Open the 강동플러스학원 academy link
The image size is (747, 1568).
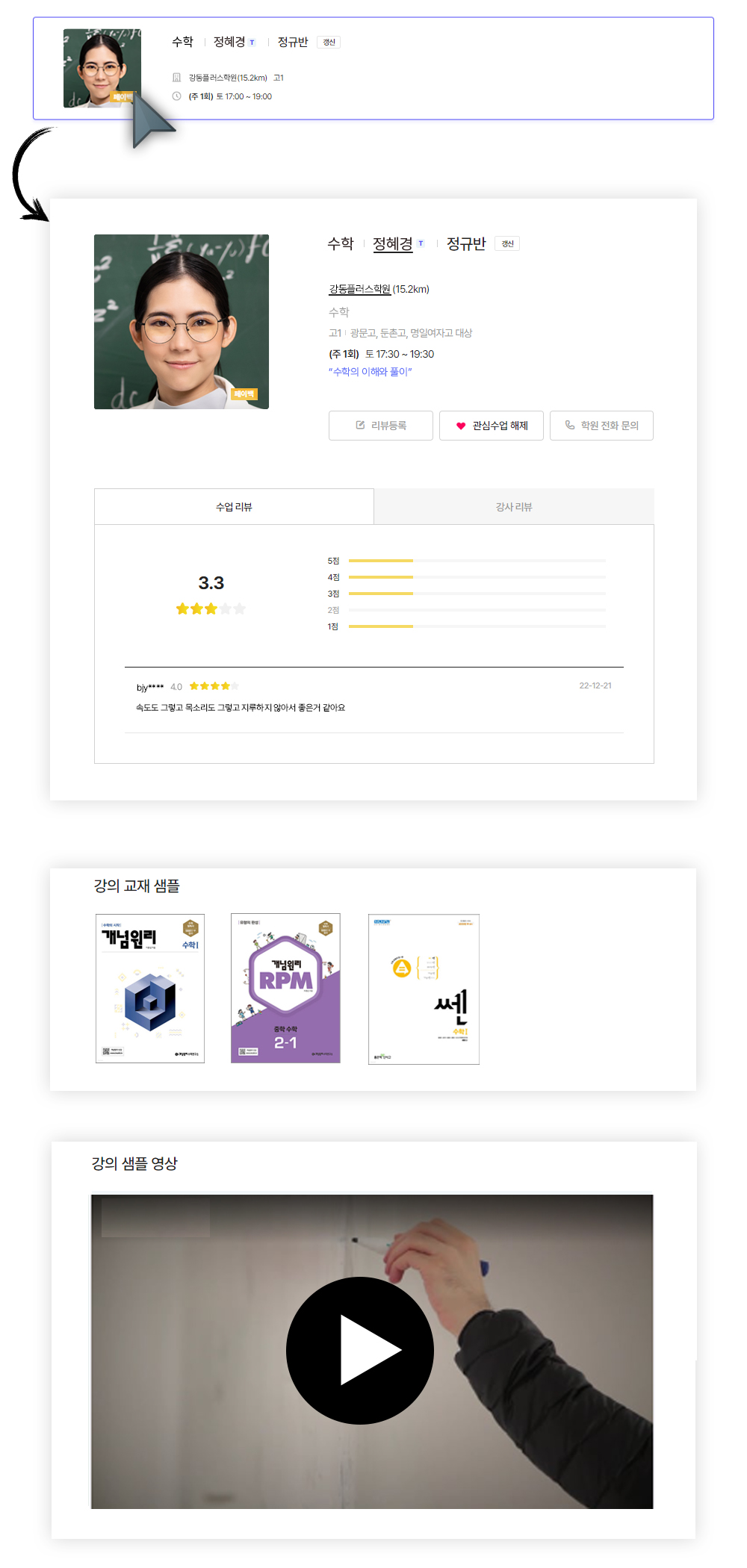pyautogui.click(x=360, y=289)
